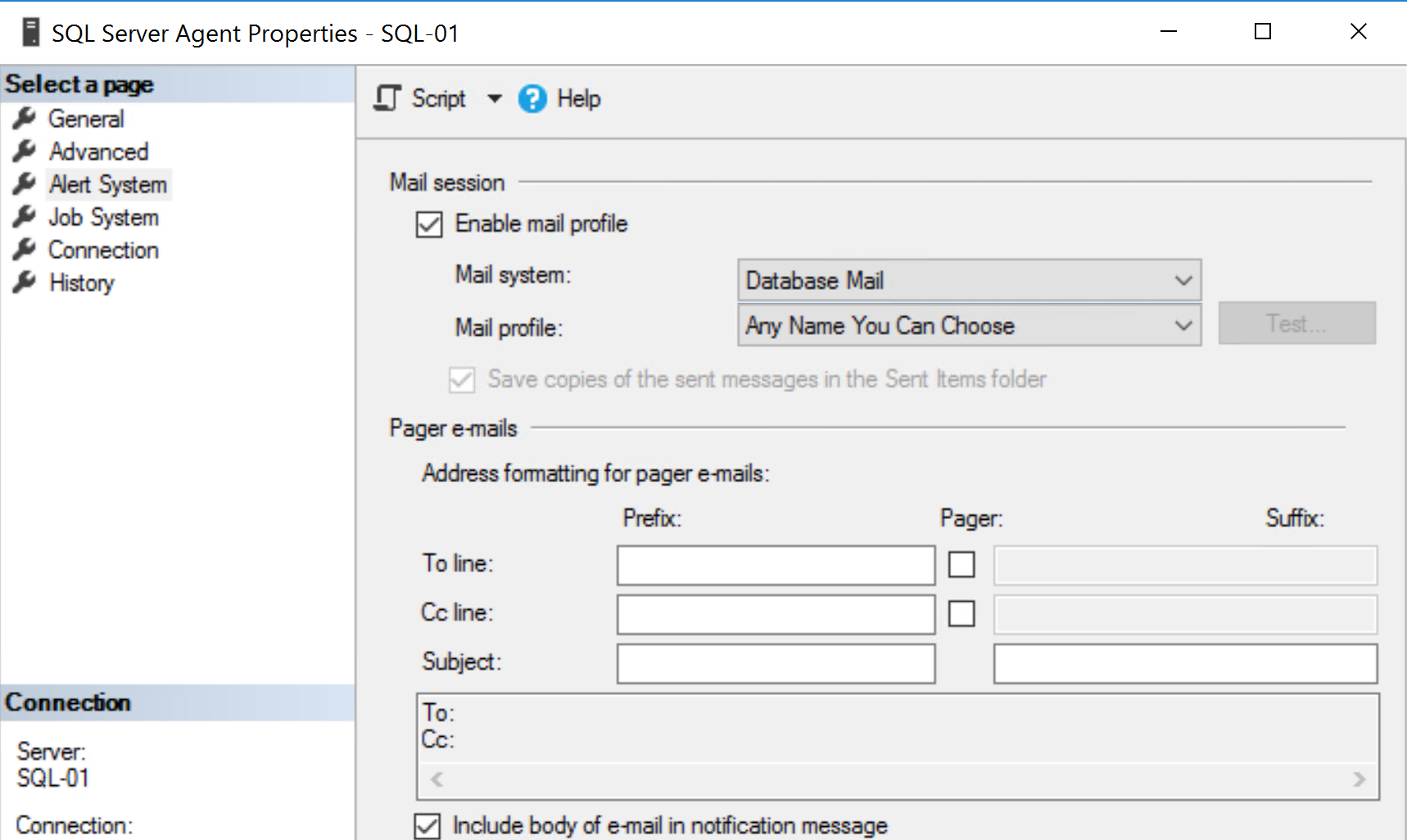Click the Subject Prefix field
The width and height of the screenshot is (1407, 840).
[x=776, y=663]
